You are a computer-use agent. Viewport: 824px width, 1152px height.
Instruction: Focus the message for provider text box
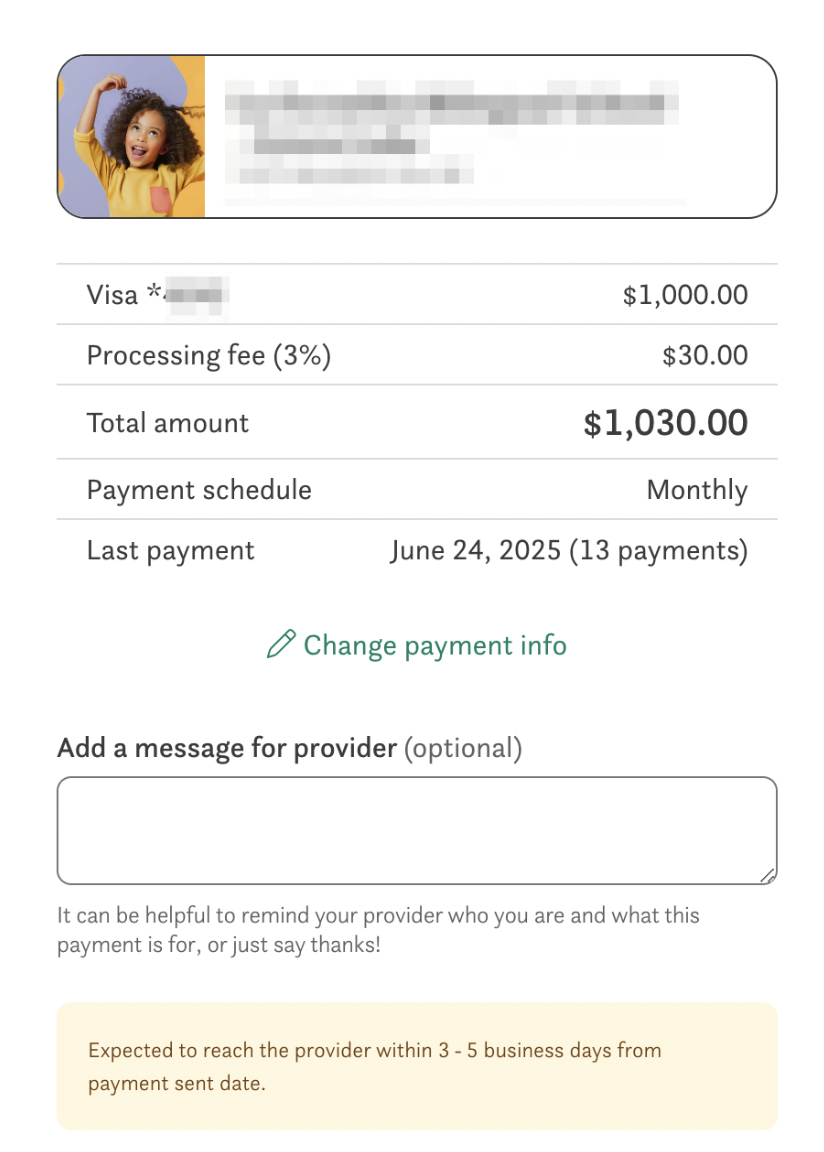pos(416,830)
